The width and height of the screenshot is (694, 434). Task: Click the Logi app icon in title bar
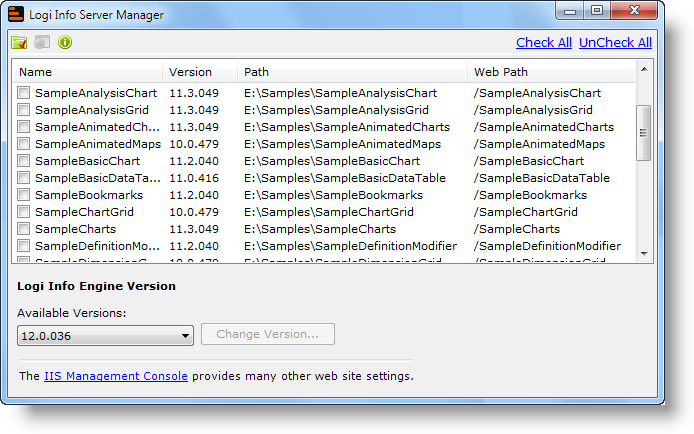click(x=16, y=14)
